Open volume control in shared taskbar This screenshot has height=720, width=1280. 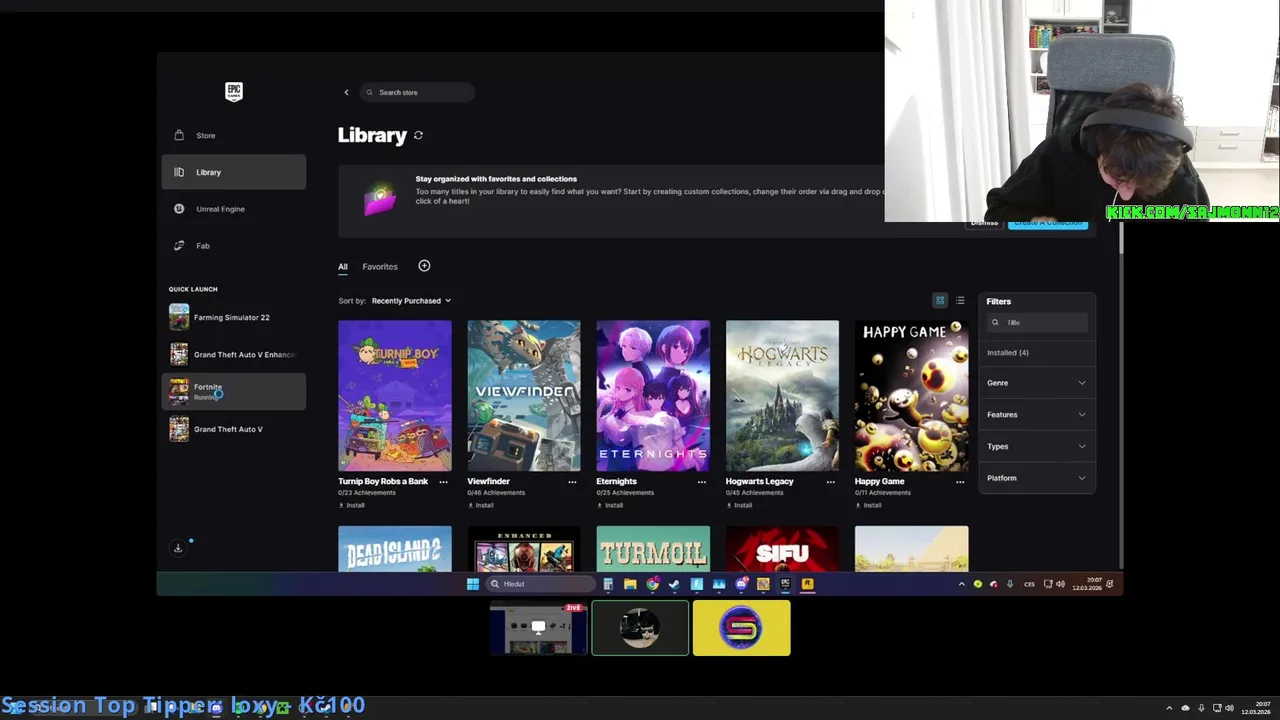tap(1060, 584)
